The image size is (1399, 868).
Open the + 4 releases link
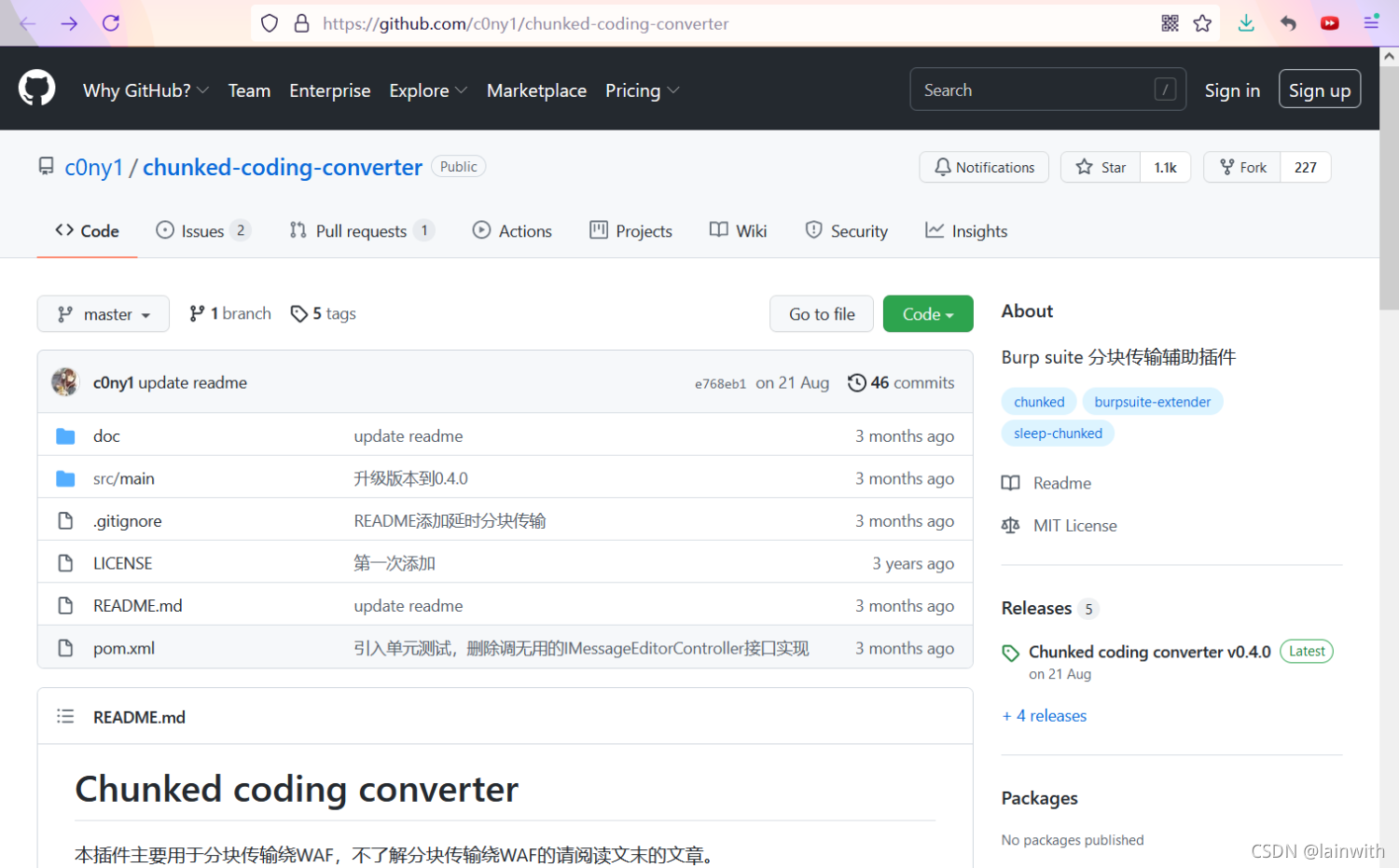click(x=1045, y=716)
